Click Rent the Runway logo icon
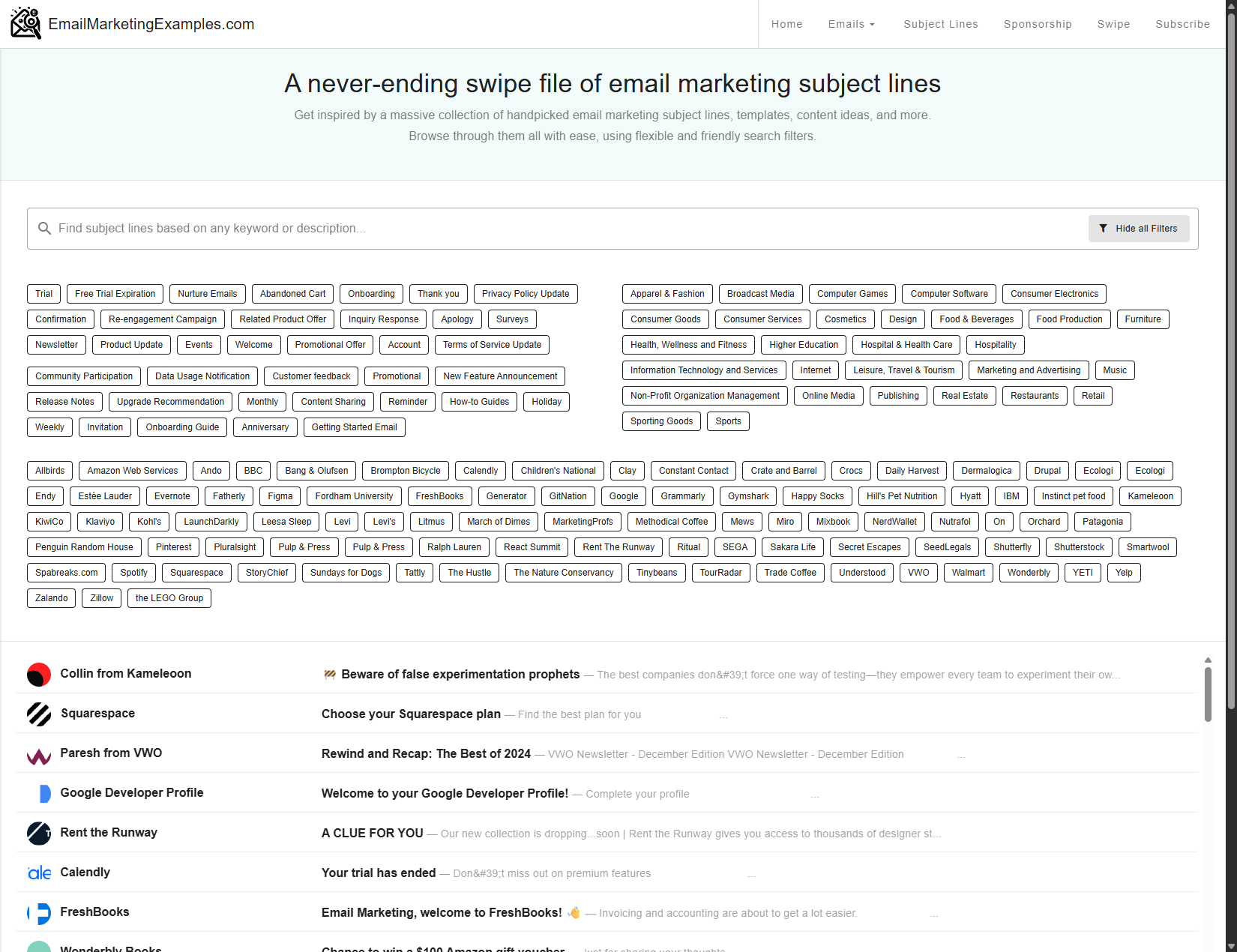This screenshot has height=952, width=1237. click(x=39, y=834)
